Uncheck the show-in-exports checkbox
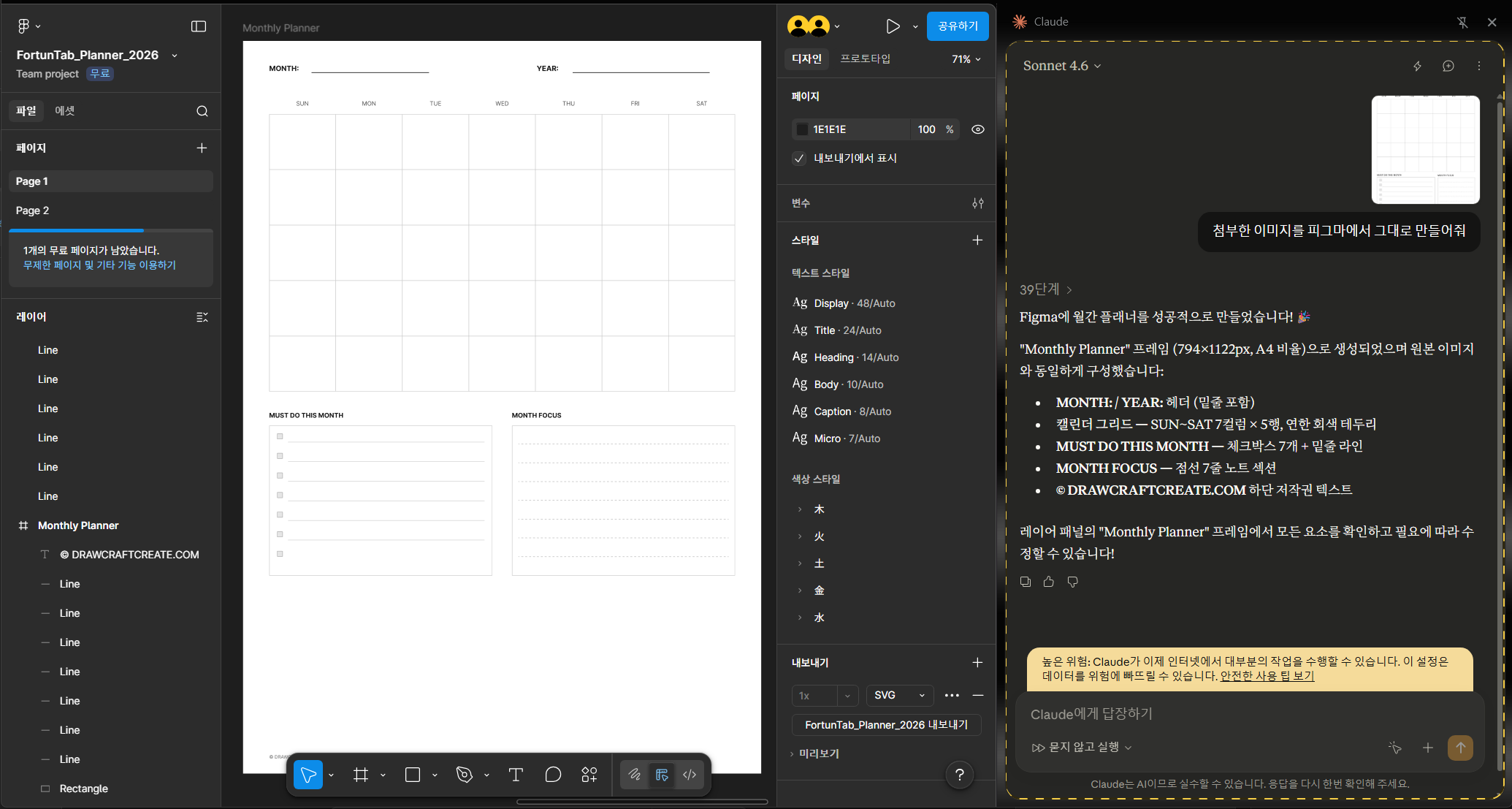 point(799,159)
